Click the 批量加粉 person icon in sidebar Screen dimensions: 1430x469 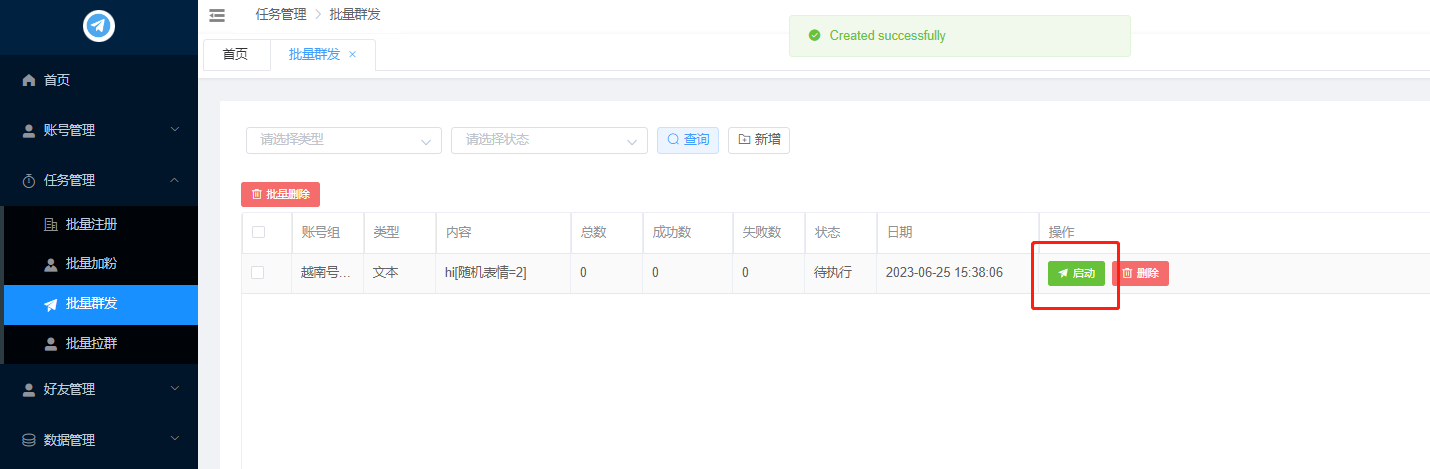click(x=51, y=264)
